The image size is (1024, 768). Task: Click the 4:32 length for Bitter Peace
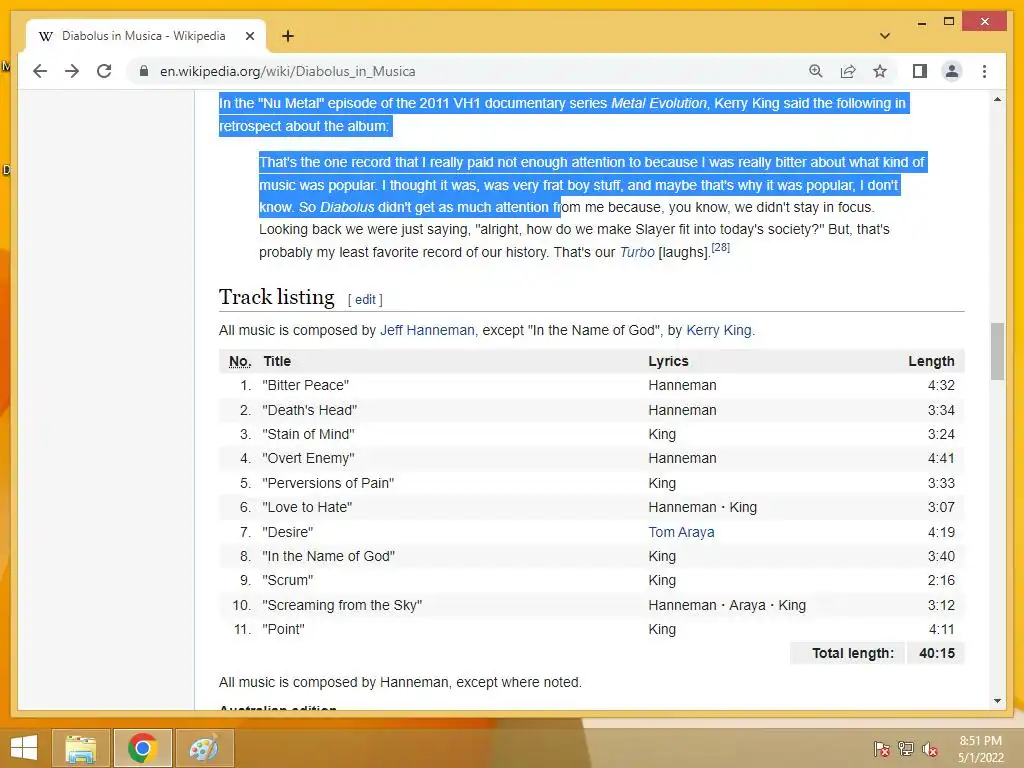coord(941,385)
